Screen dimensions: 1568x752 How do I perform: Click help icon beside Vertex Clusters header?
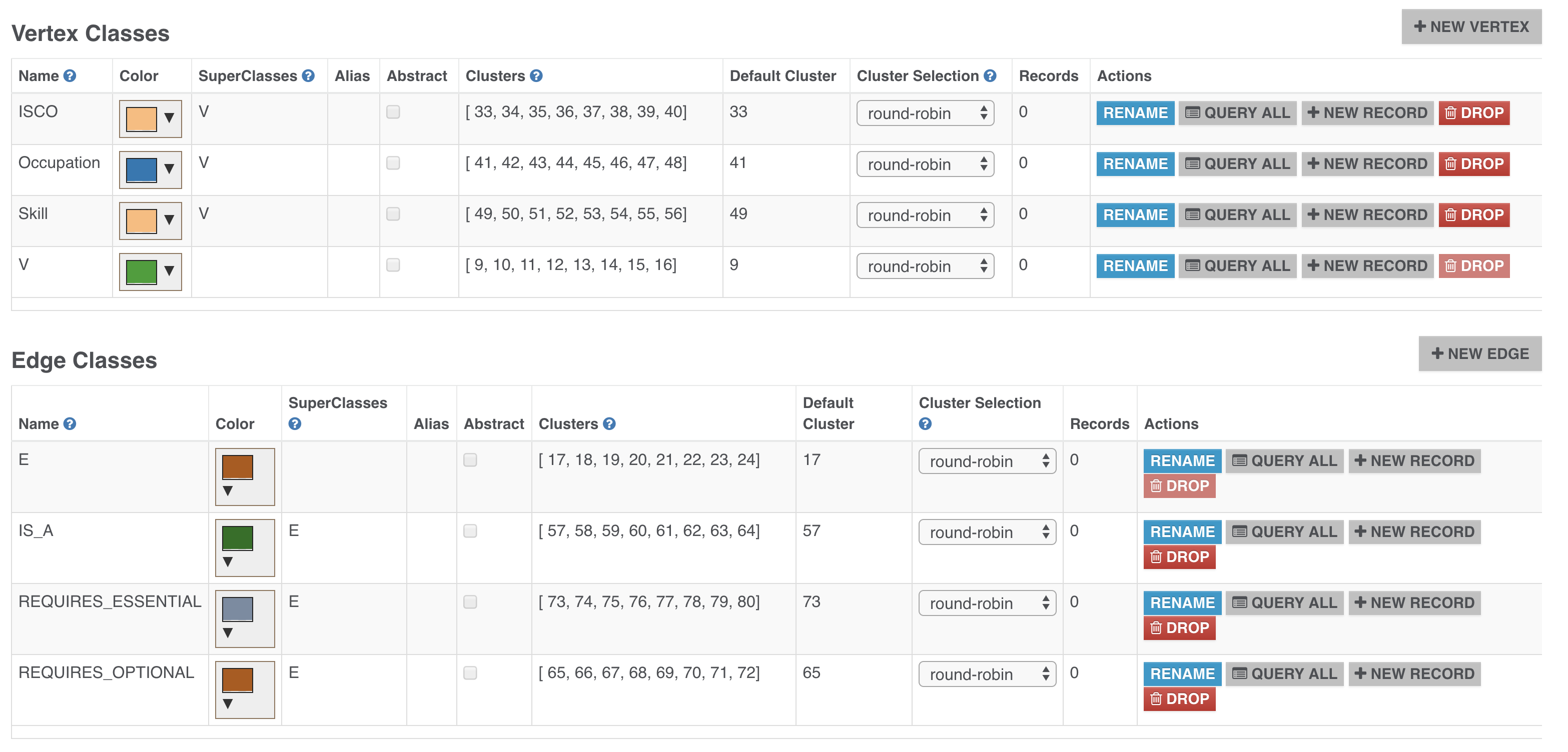536,76
